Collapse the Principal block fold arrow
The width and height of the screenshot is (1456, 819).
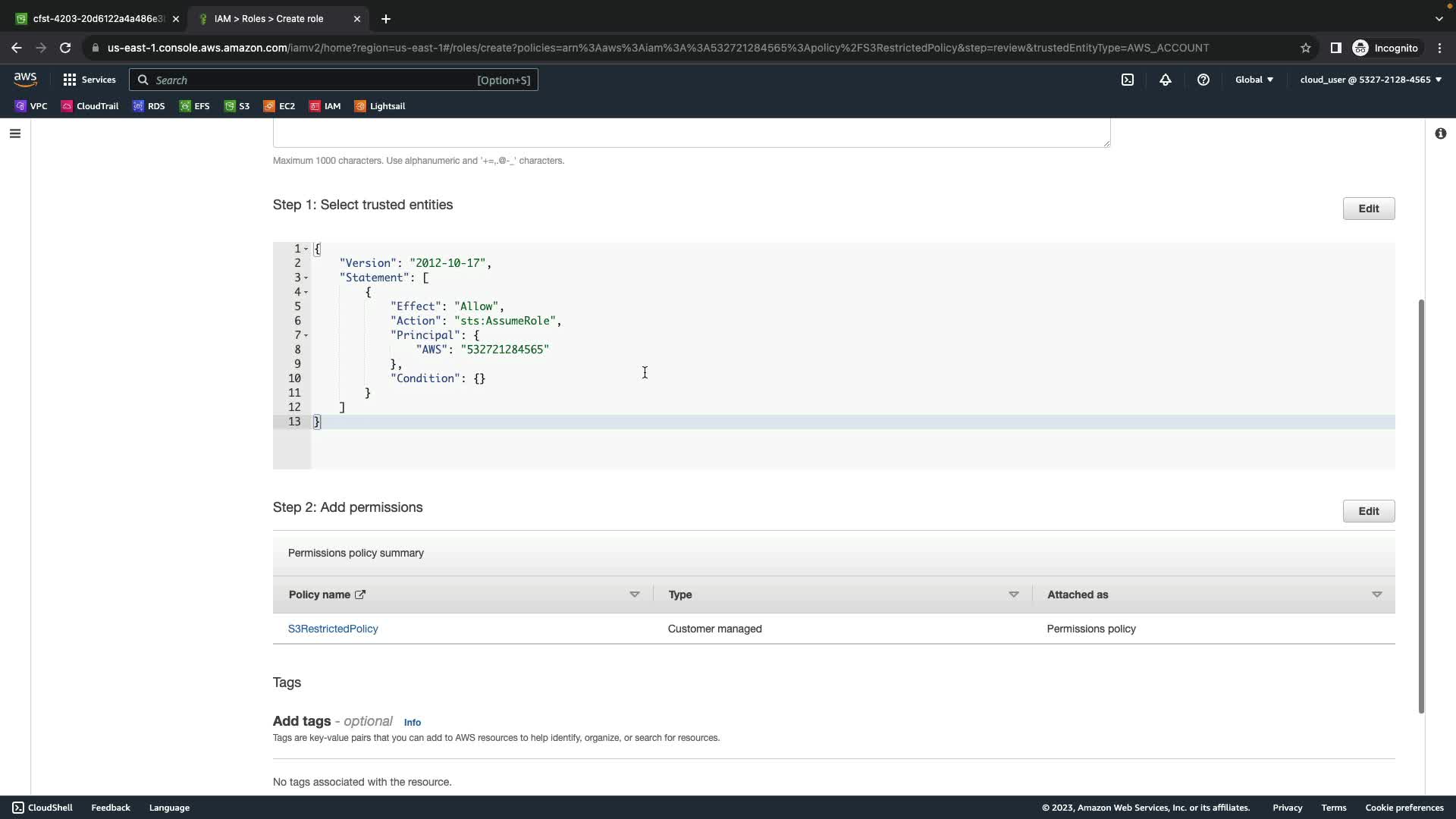(306, 336)
